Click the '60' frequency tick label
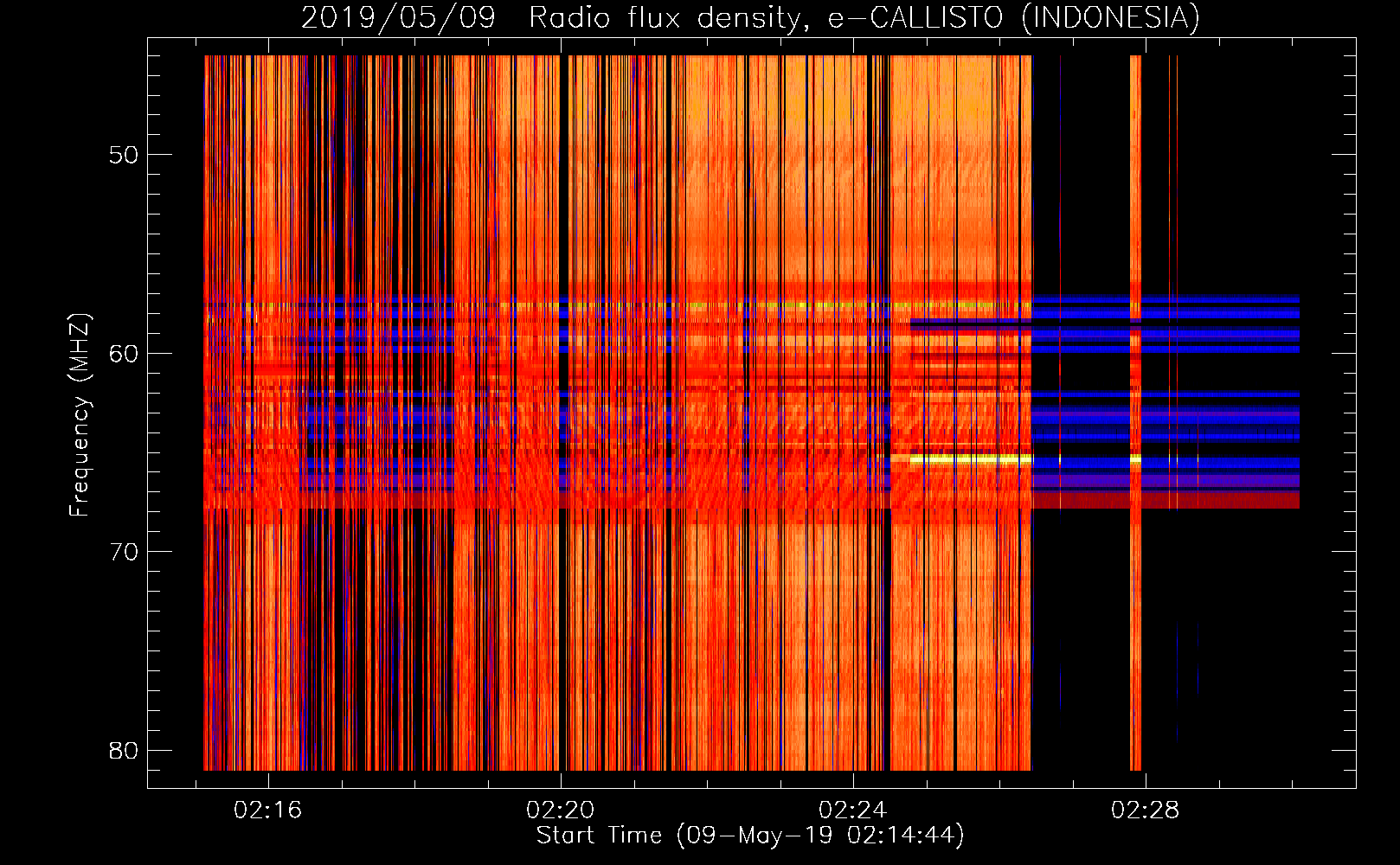Screen dimensions: 1400x865 click(x=124, y=353)
